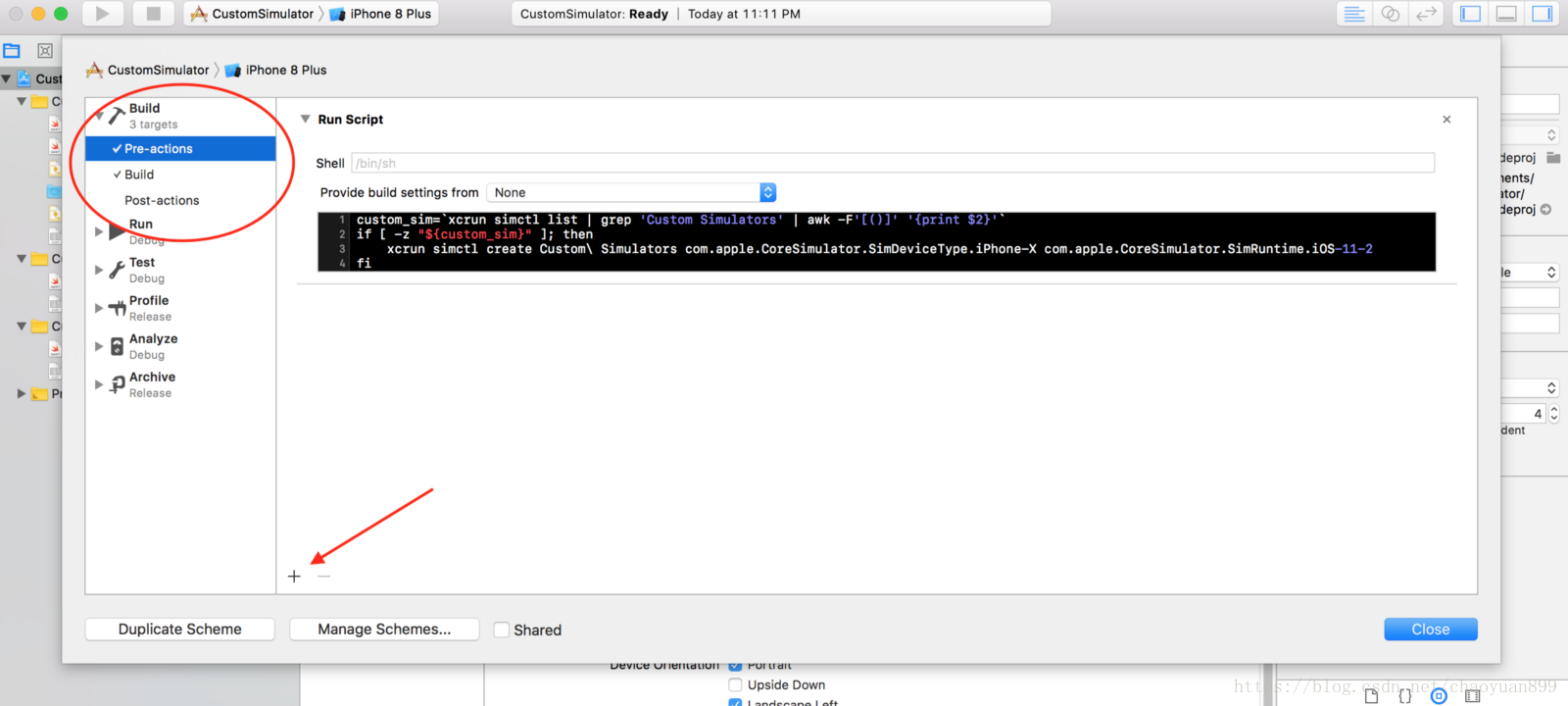
Task: Click the Manage Schemes... button
Action: click(384, 630)
